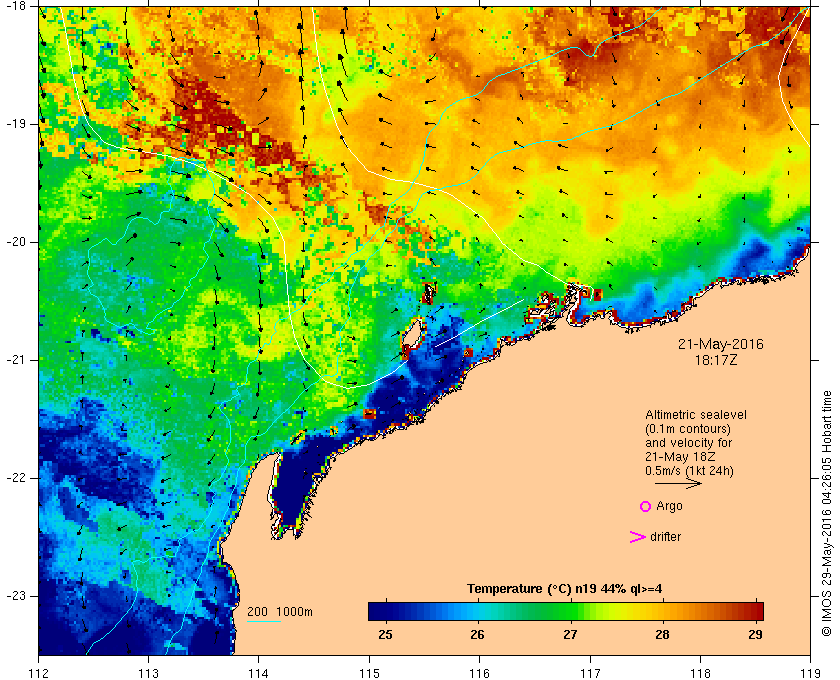Image resolution: width=840 pixels, height=680 pixels.
Task: Click the cyan 200 1000m contour legend line
Action: tap(264, 622)
